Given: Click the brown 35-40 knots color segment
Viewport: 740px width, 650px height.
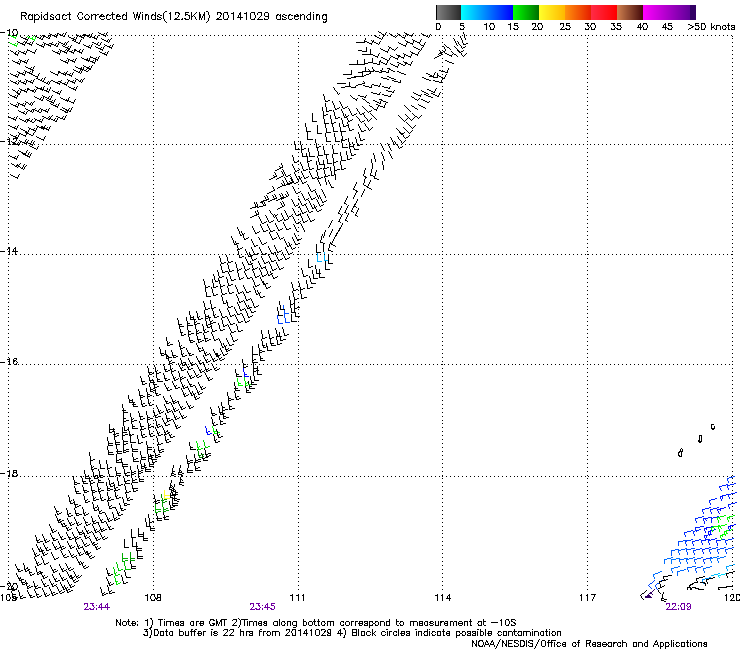Looking at the screenshot, I should point(630,12).
